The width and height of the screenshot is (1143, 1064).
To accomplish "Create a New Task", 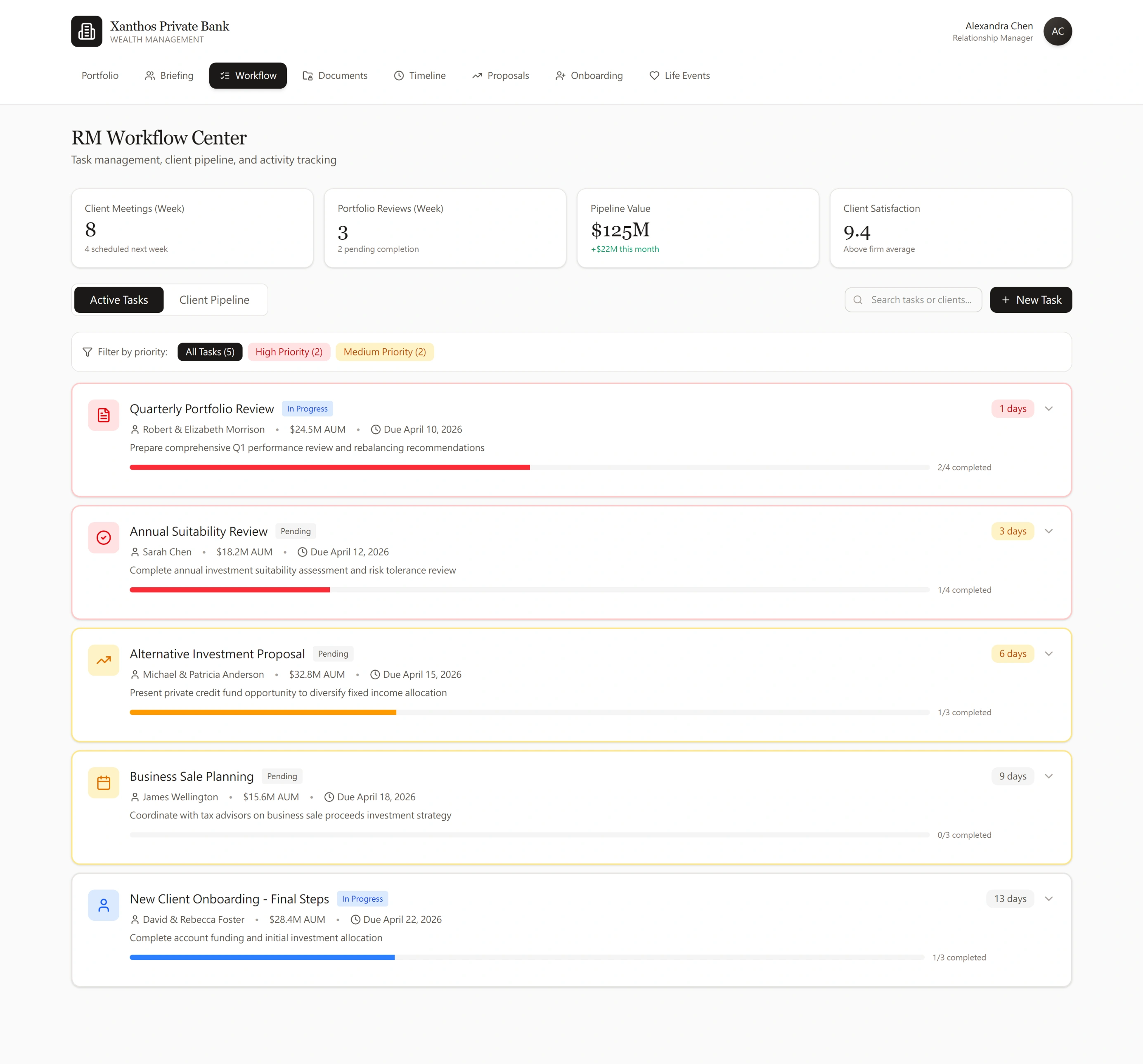I will coord(1030,300).
